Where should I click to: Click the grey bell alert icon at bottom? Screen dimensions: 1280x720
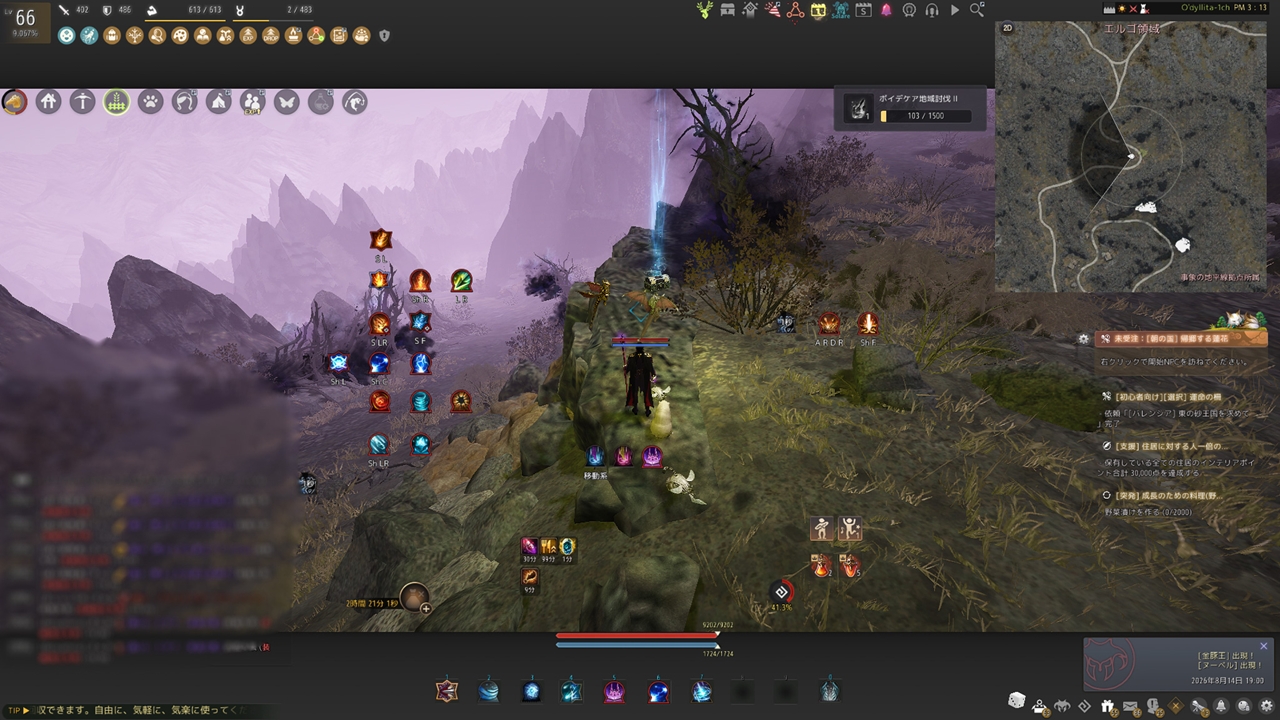pos(1221,706)
